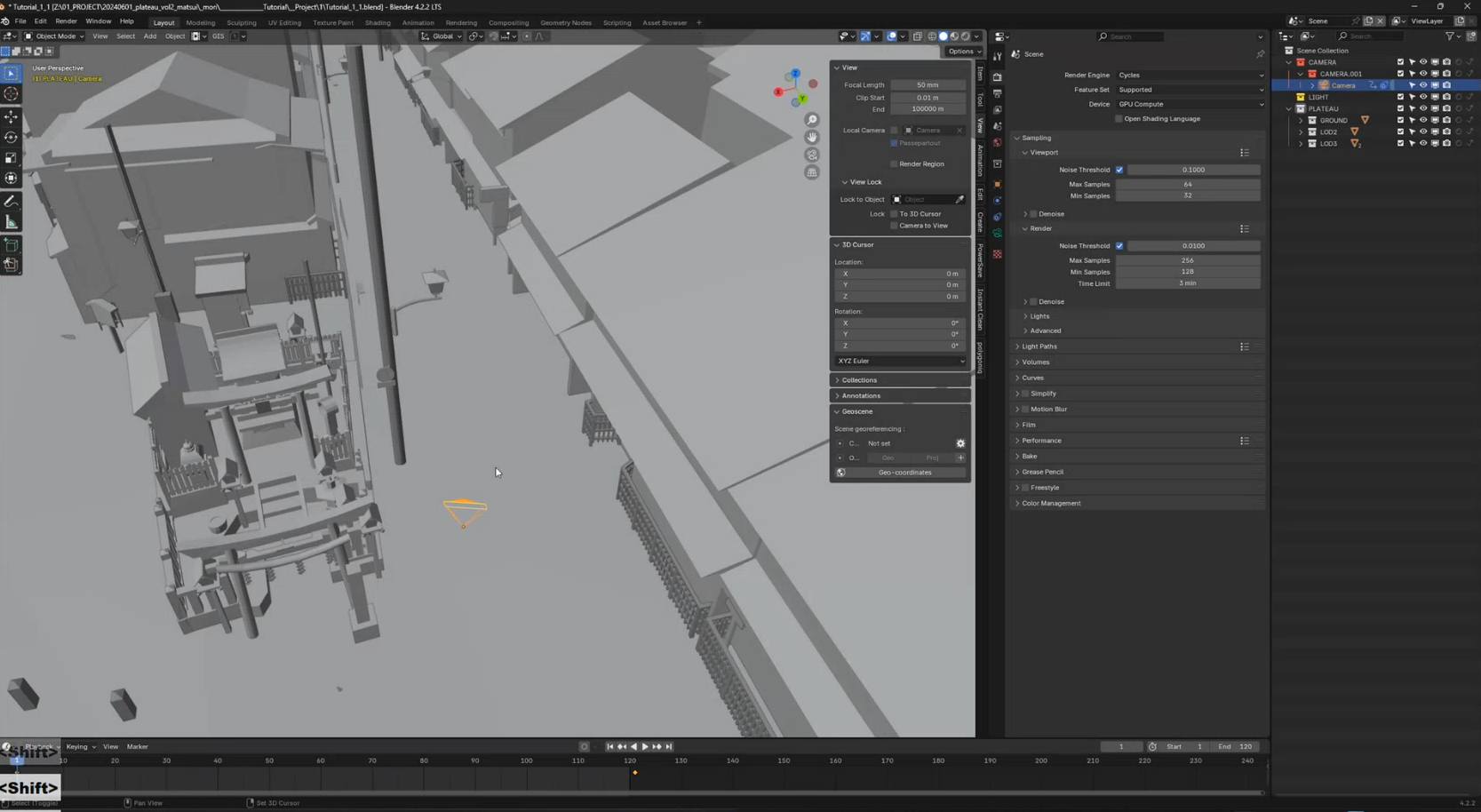Image resolution: width=1481 pixels, height=812 pixels.
Task: Open the Options button in viewport
Action: [x=963, y=52]
